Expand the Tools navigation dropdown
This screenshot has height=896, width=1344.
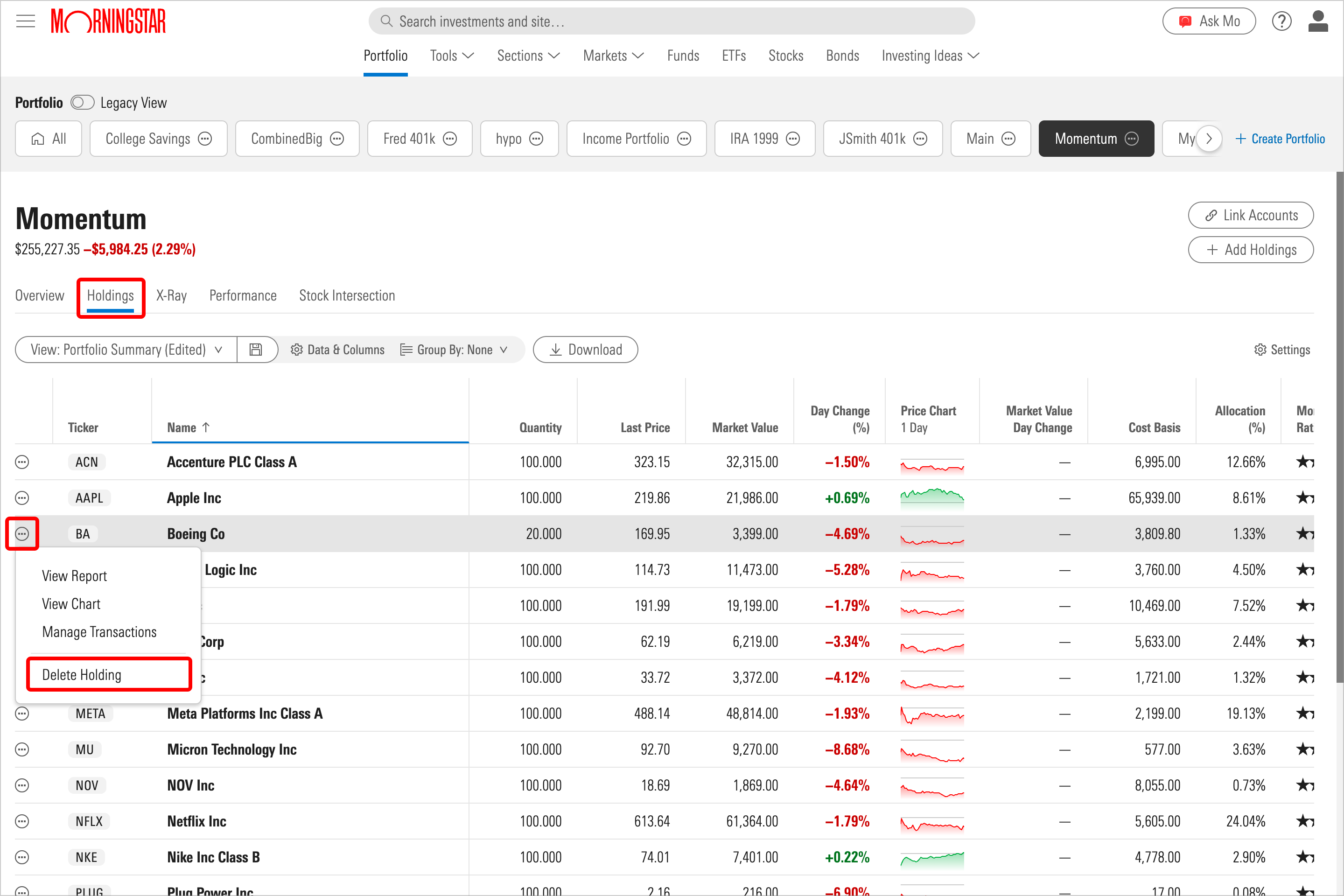451,56
